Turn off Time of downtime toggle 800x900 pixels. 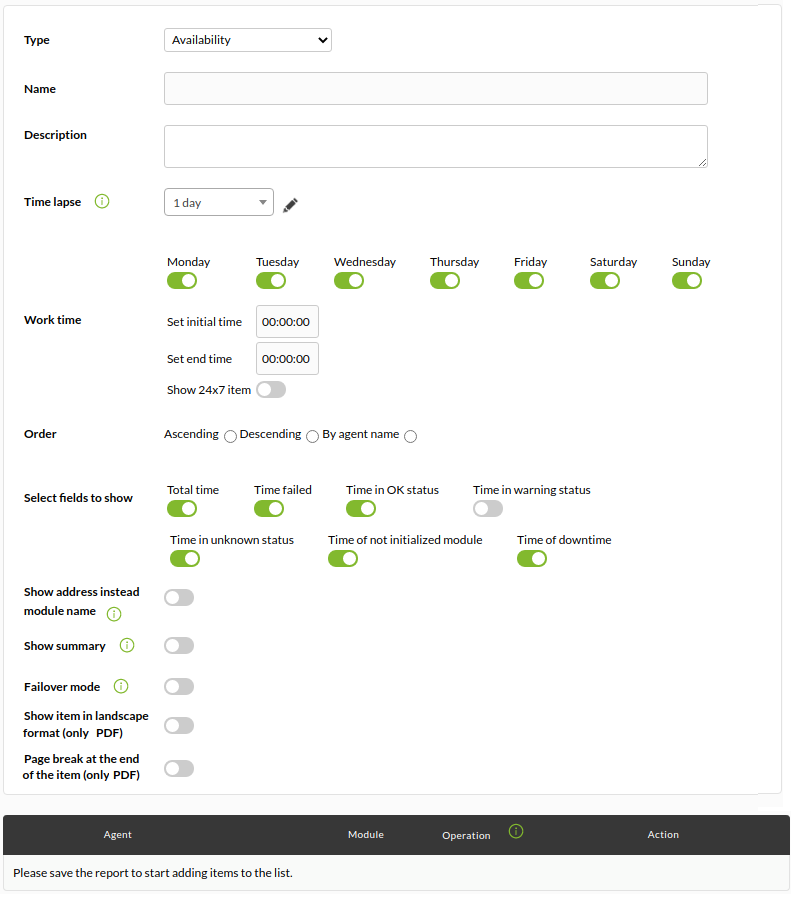(532, 558)
